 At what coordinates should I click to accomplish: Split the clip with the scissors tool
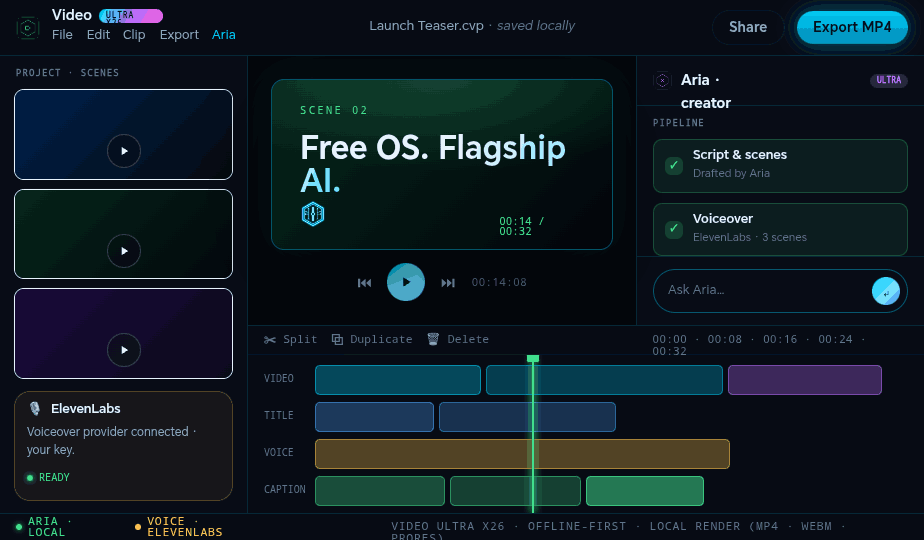click(x=291, y=340)
